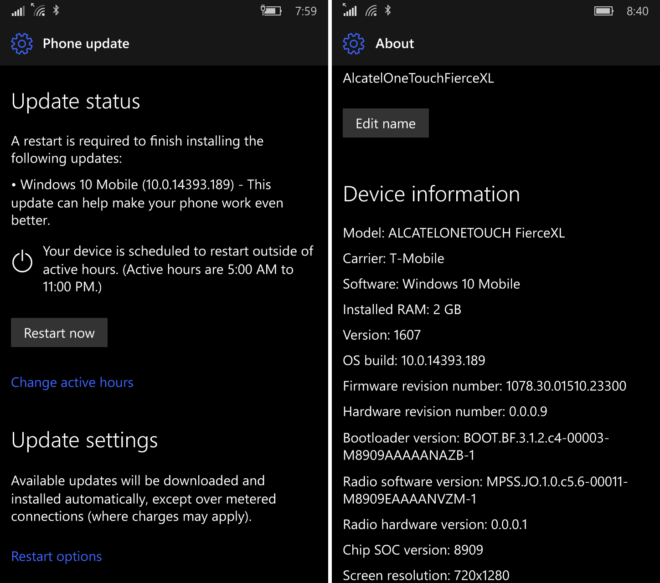The width and height of the screenshot is (660, 583).
Task: Tap signal strength icon on Phone update screen
Action: (x=18, y=11)
